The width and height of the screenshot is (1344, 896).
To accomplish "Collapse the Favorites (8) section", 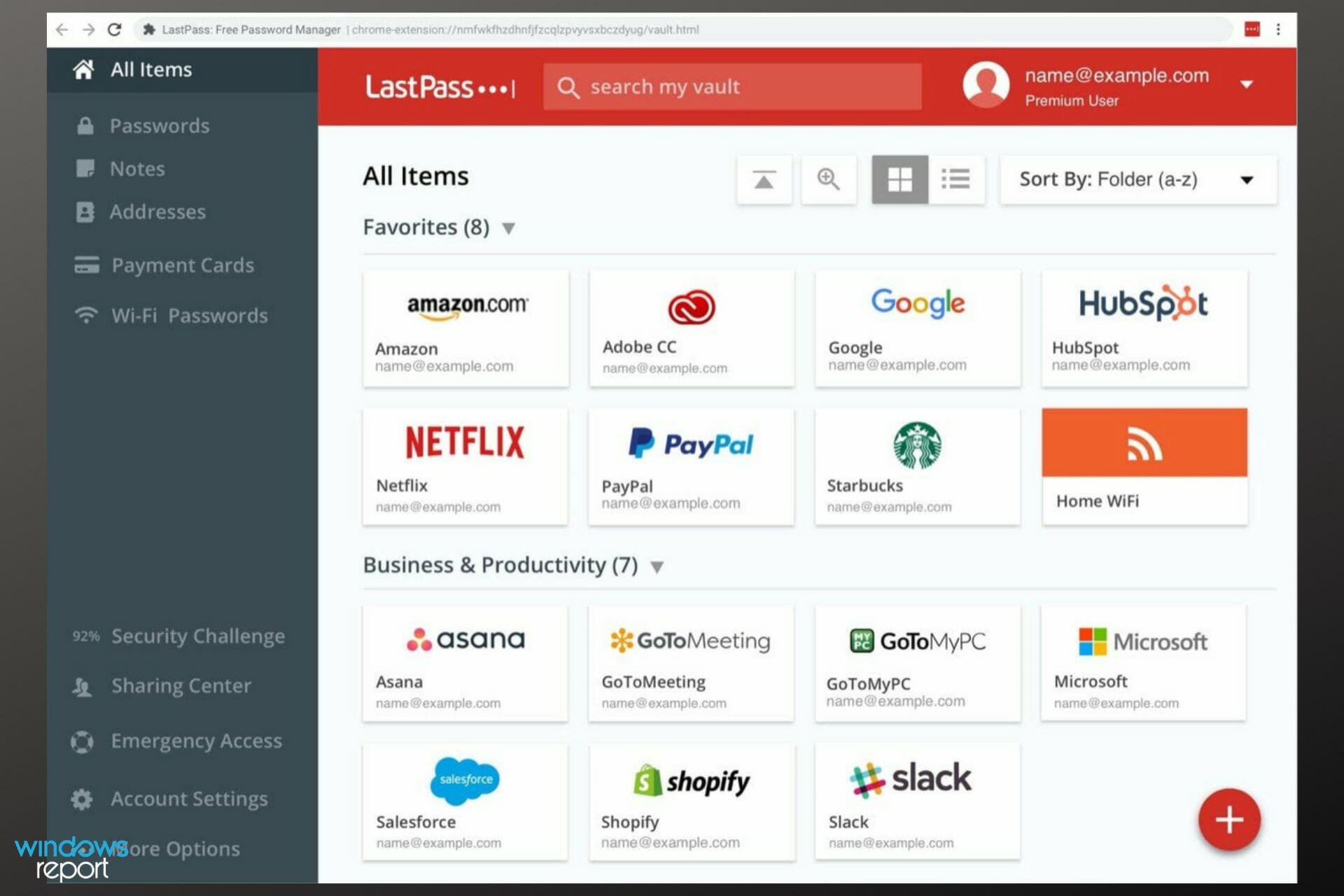I will tap(509, 228).
